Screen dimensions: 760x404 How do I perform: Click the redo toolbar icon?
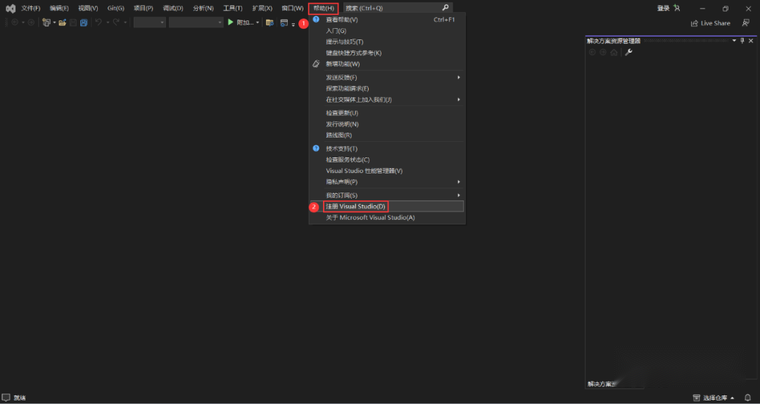click(x=116, y=22)
